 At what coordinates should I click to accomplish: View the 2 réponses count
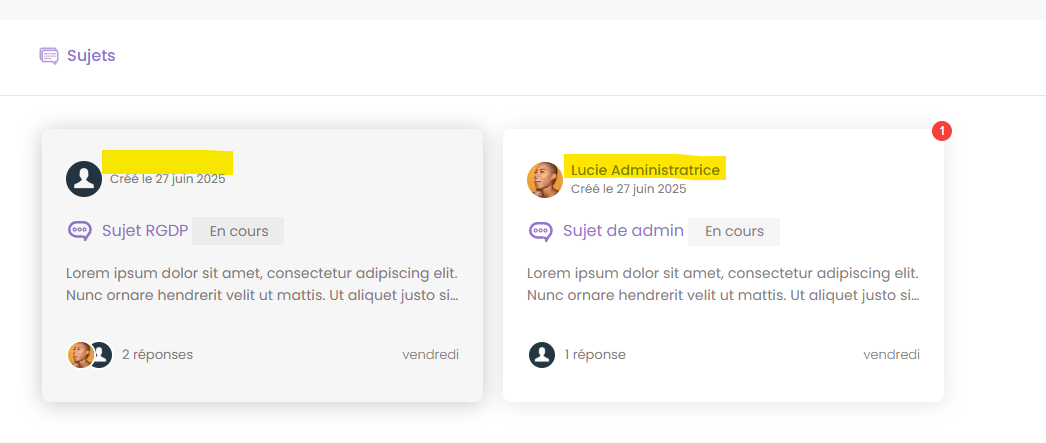[157, 354]
